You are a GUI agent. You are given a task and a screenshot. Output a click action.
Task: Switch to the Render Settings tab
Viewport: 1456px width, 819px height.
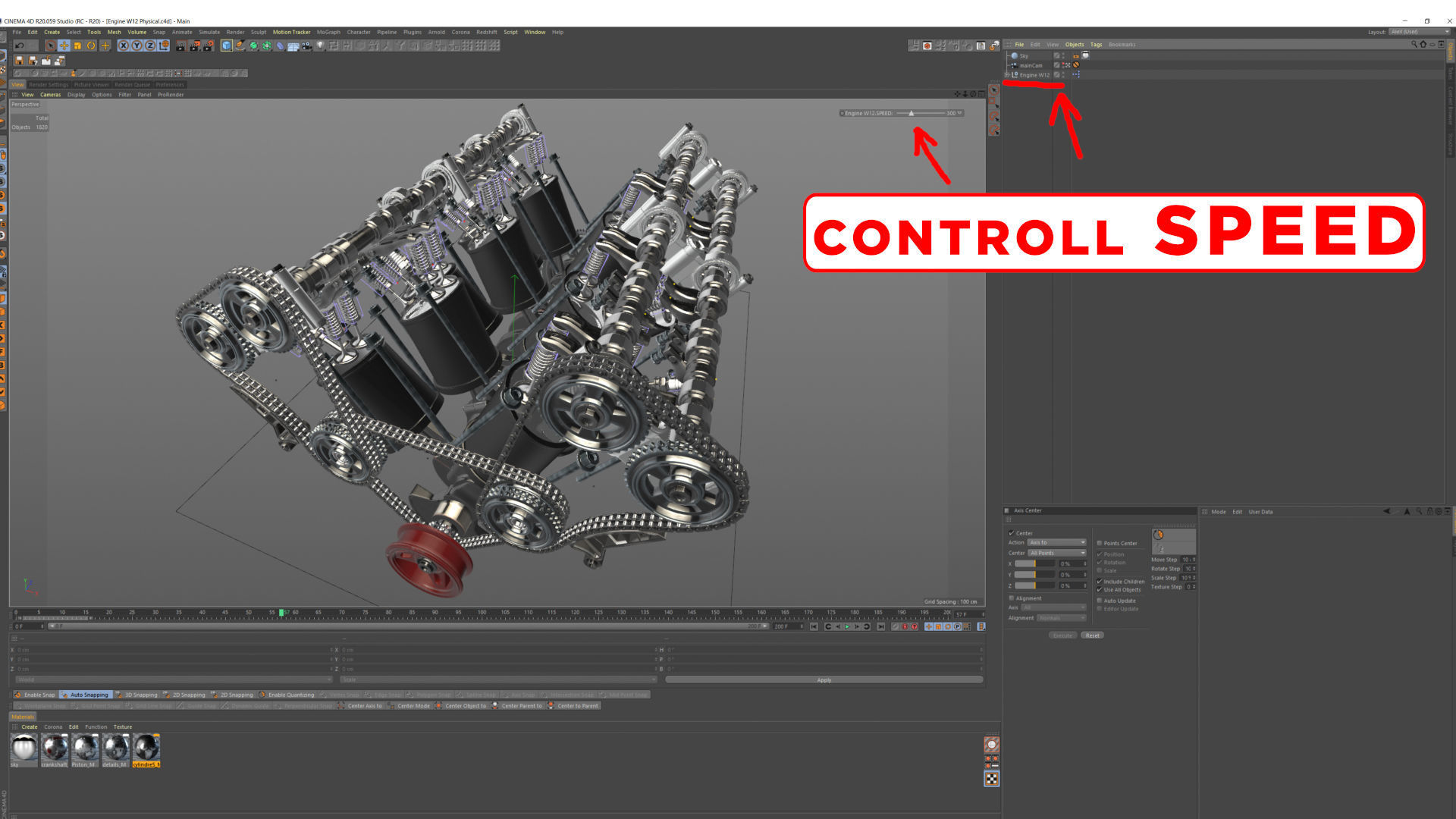click(x=49, y=84)
